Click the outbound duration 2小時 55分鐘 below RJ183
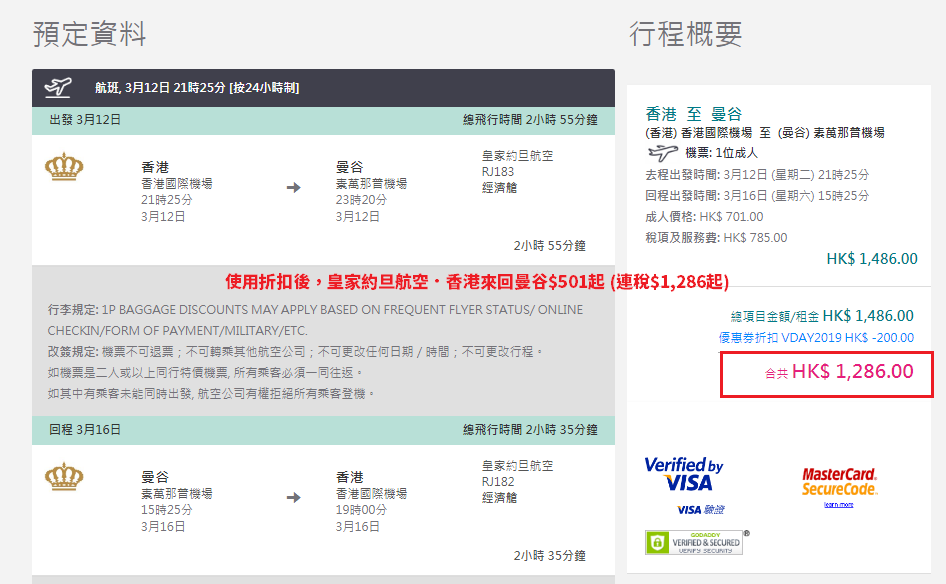946x584 pixels. [550, 246]
